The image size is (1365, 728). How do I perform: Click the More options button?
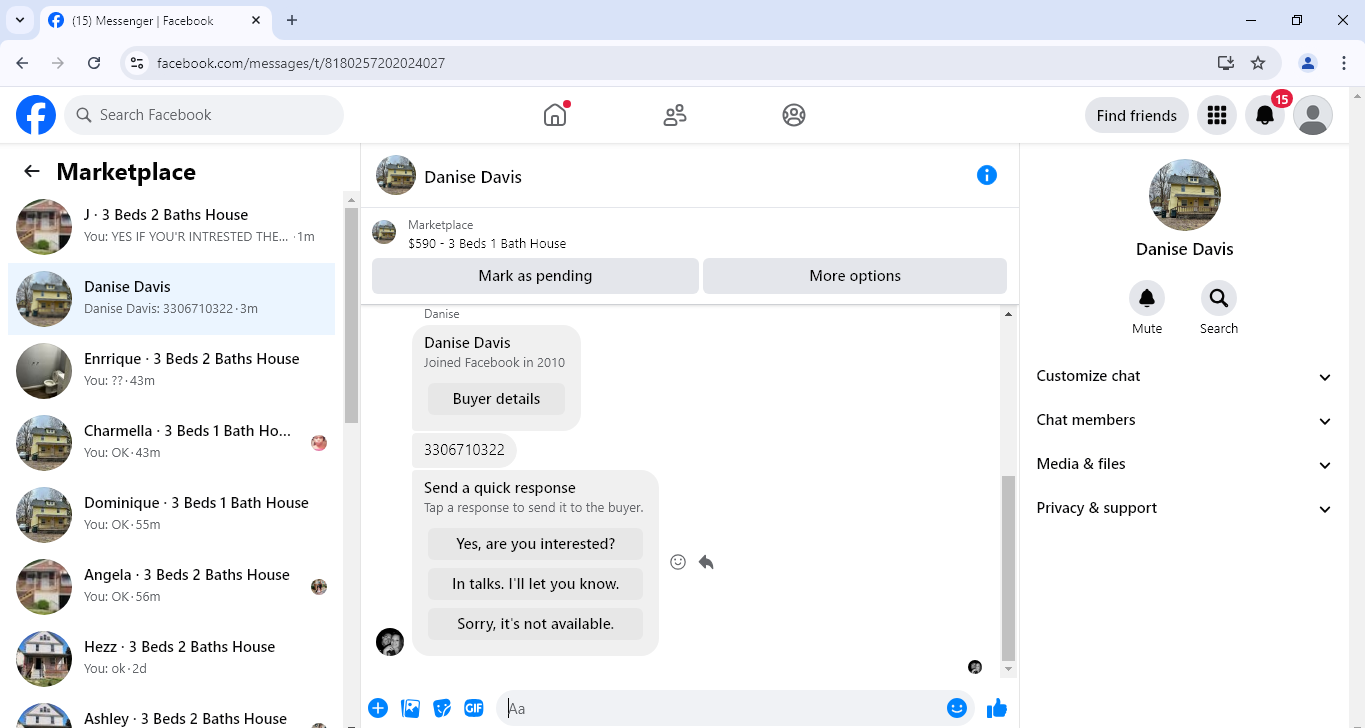coord(855,276)
